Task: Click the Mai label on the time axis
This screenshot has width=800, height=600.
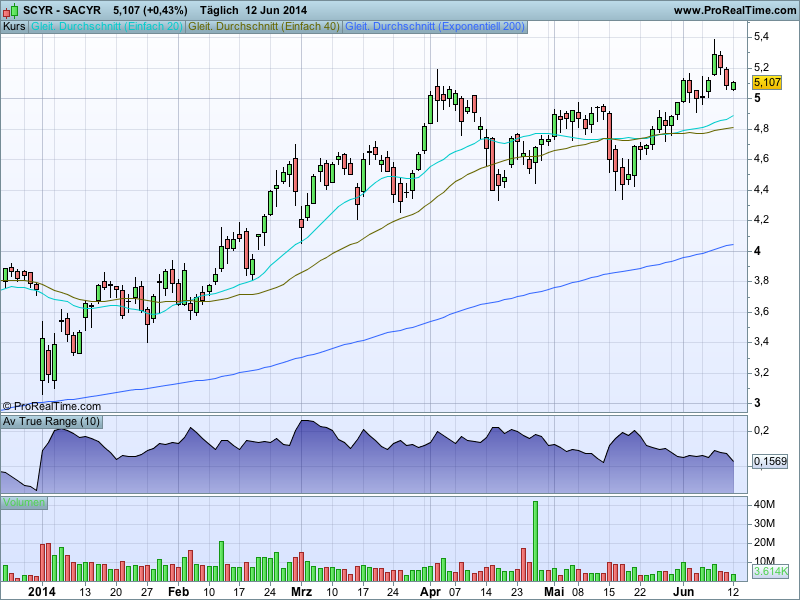Action: (x=554, y=592)
